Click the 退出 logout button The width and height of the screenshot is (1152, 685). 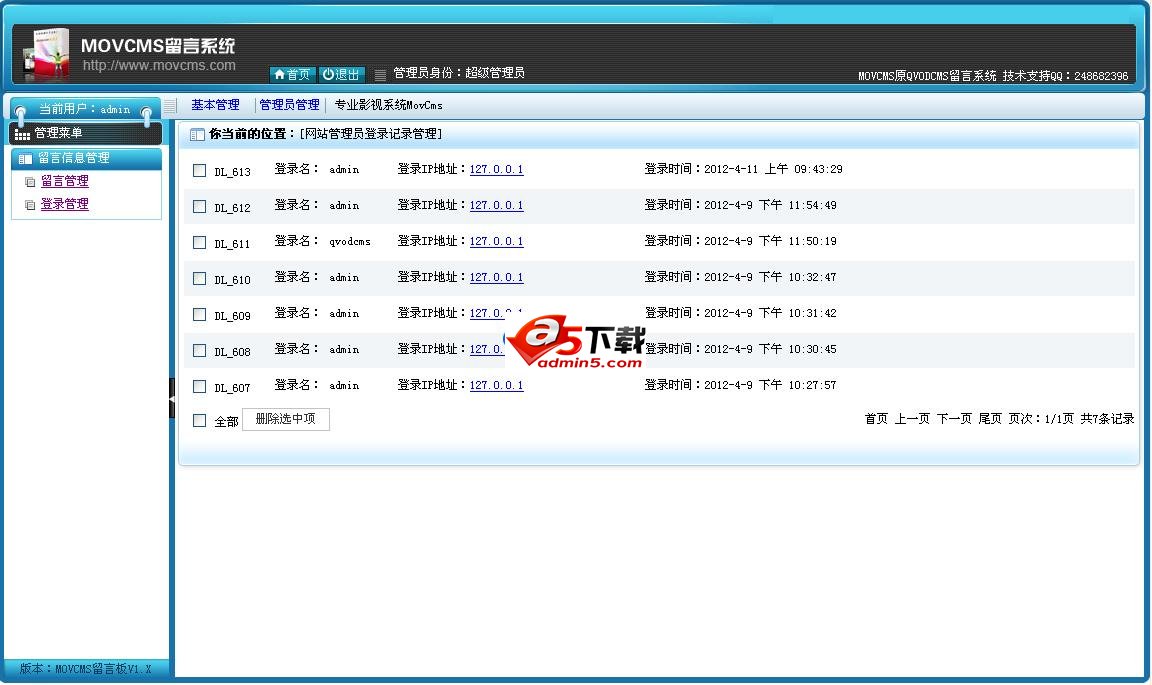click(342, 74)
